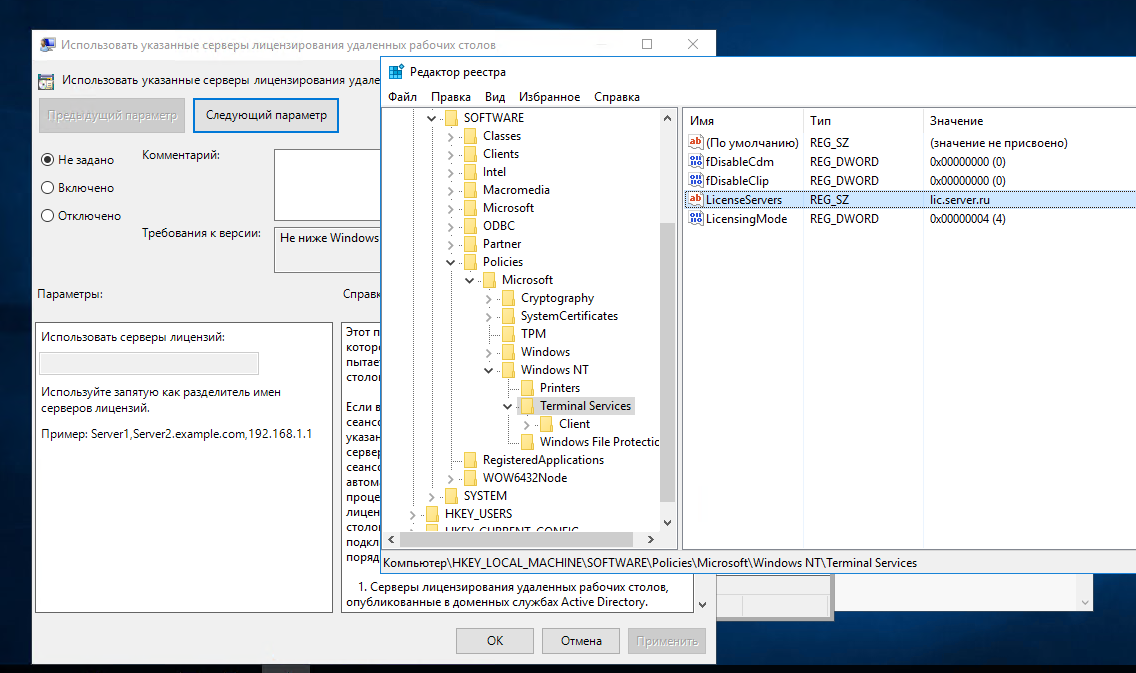Click the Classes folder icon

pyautogui.click(x=470, y=135)
